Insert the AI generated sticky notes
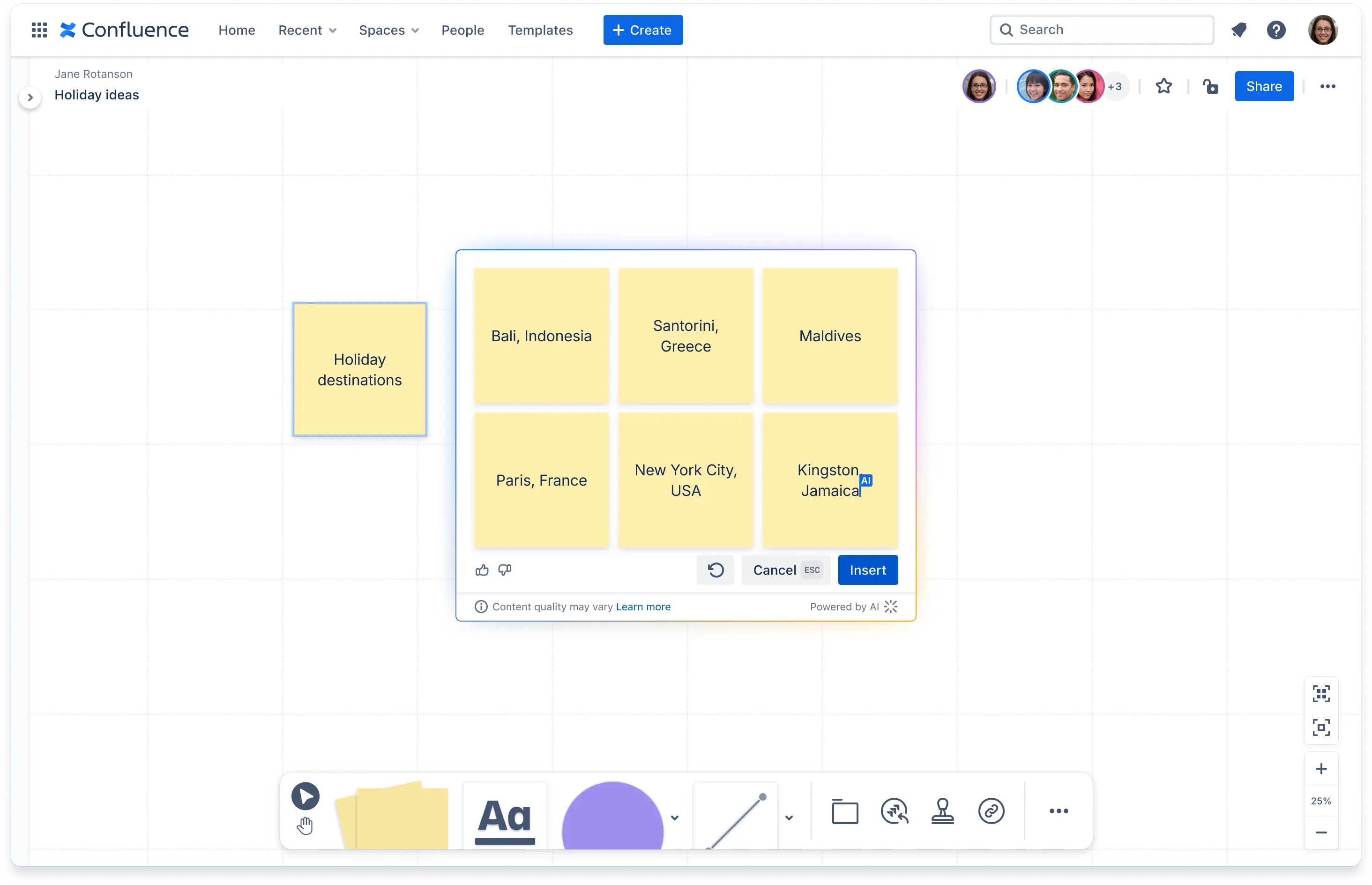1372x885 pixels. click(868, 570)
